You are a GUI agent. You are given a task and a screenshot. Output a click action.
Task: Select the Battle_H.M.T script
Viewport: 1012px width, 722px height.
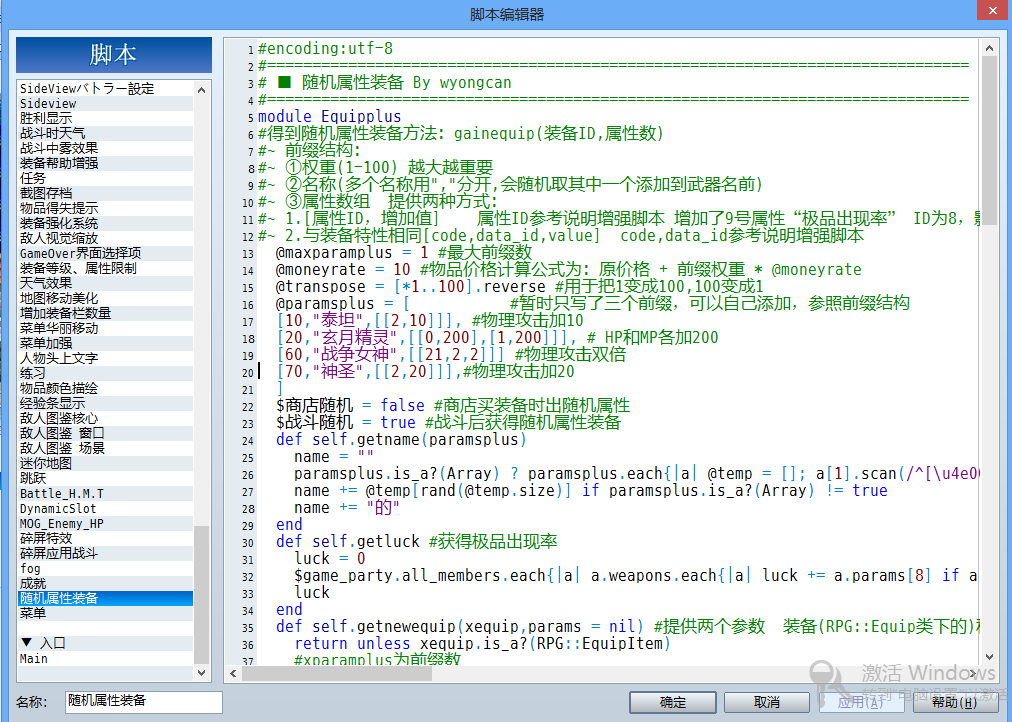pyautogui.click(x=106, y=494)
